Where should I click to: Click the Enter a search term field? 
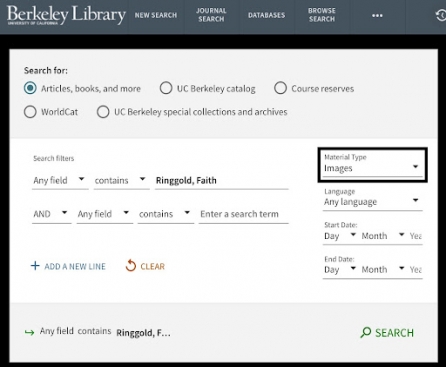[x=244, y=214]
